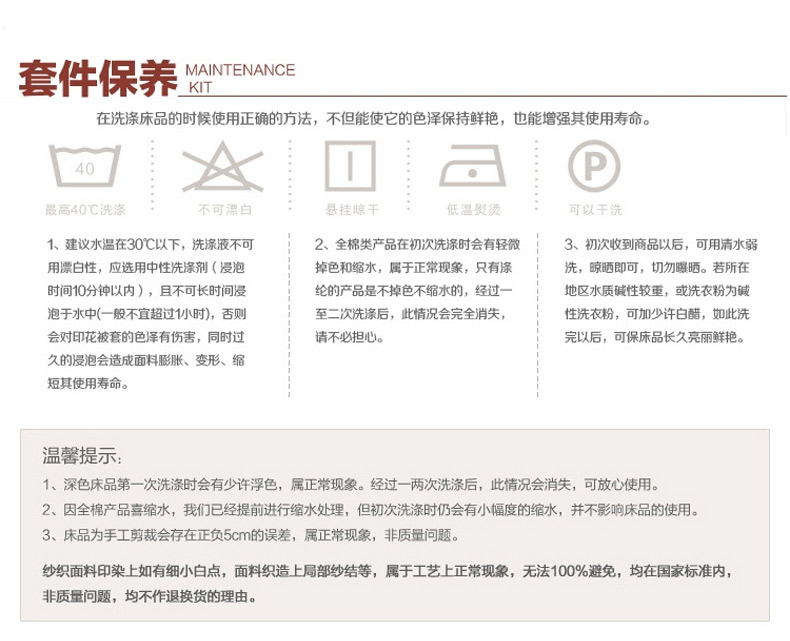This screenshot has width=790, height=641.
Task: Click the 最高40℃洗涤 label
Action: pyautogui.click(x=85, y=210)
